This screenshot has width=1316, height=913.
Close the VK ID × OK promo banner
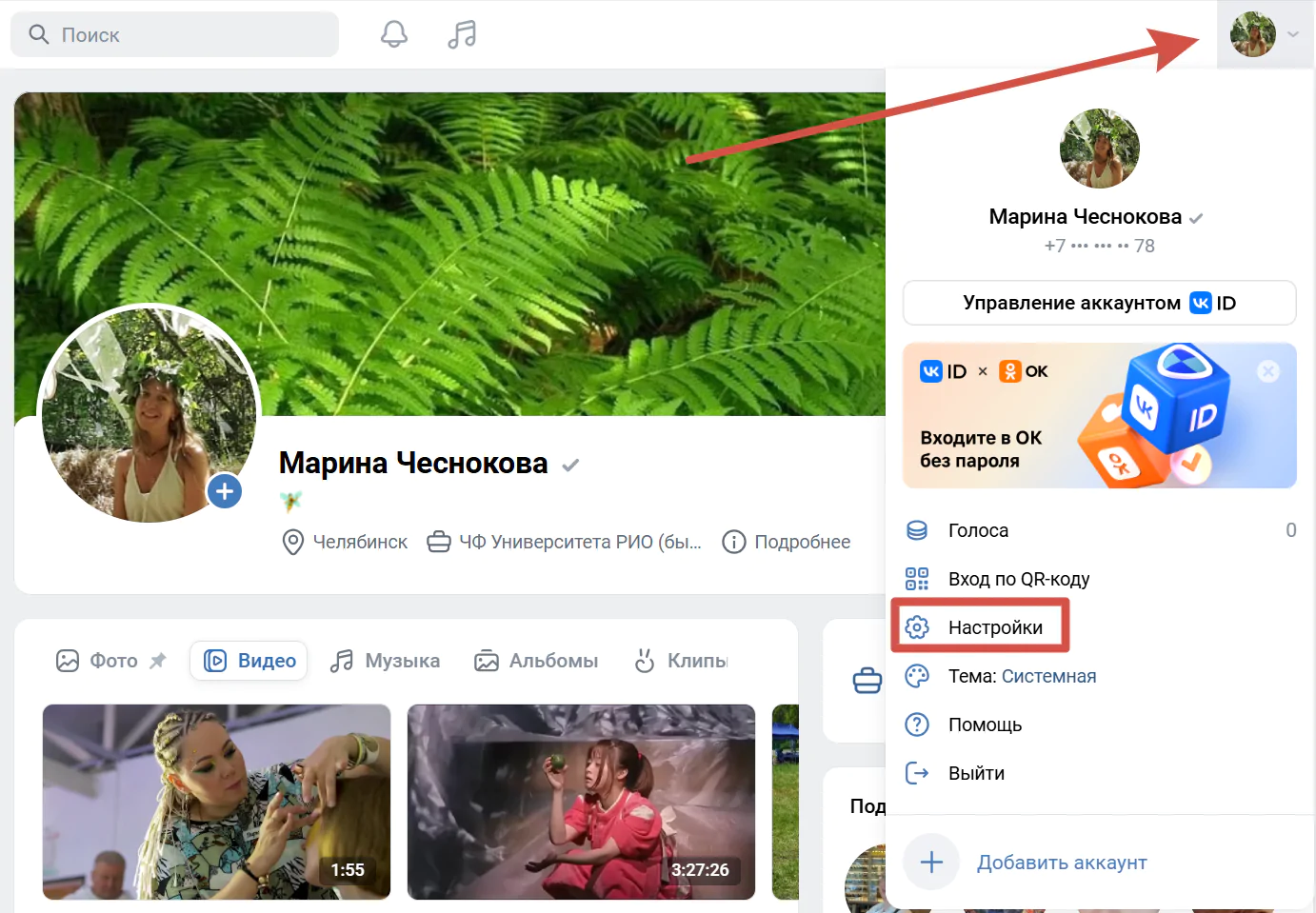click(x=1267, y=371)
